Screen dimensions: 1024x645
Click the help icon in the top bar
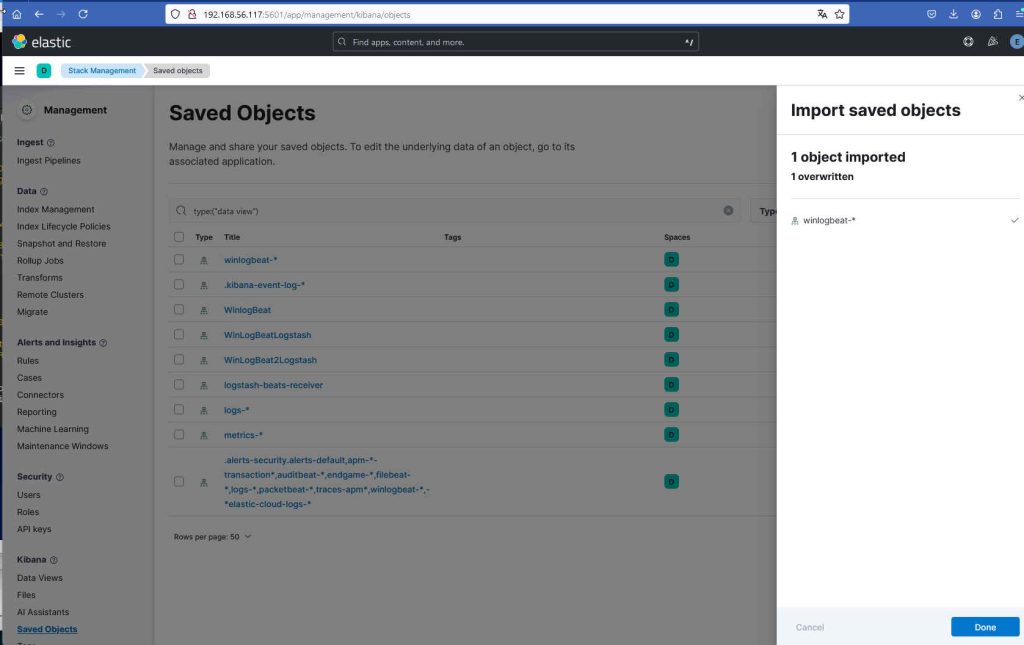click(966, 41)
